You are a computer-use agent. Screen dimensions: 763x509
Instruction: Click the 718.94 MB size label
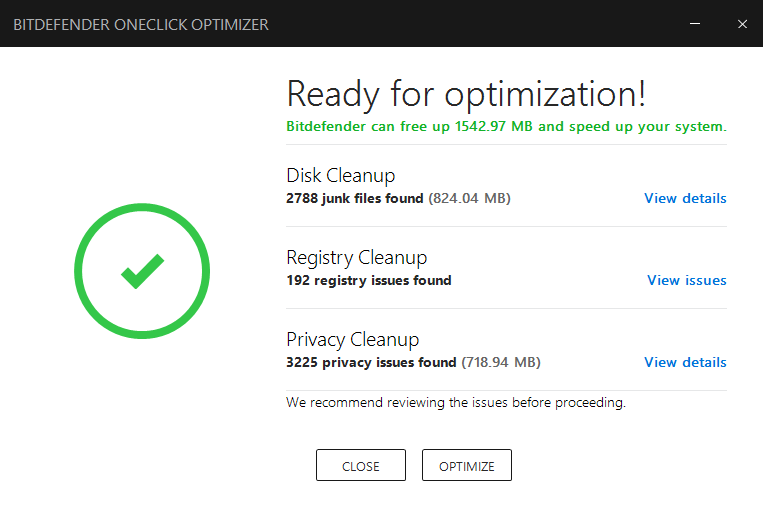coord(501,362)
